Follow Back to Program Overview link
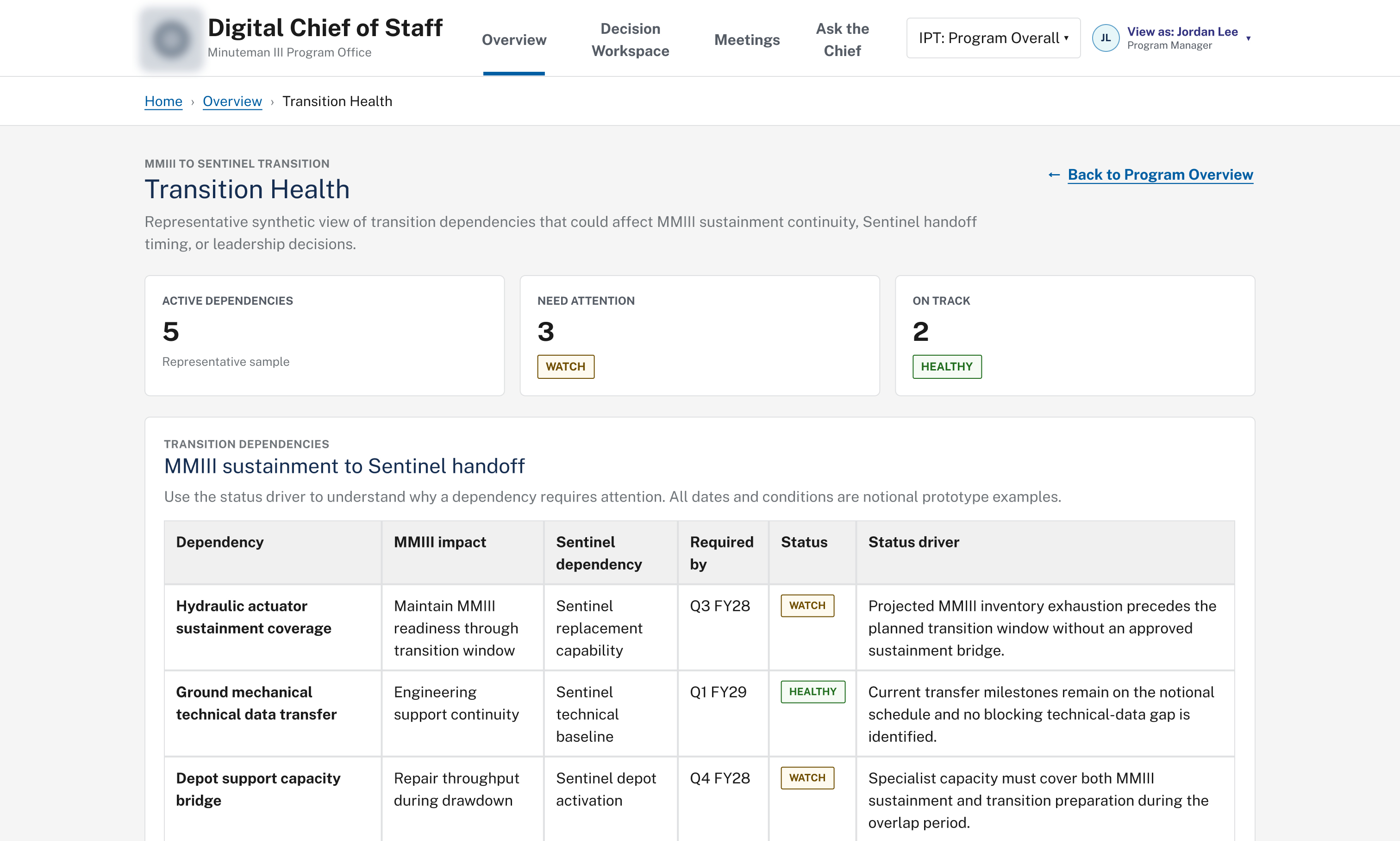 [x=1160, y=175]
